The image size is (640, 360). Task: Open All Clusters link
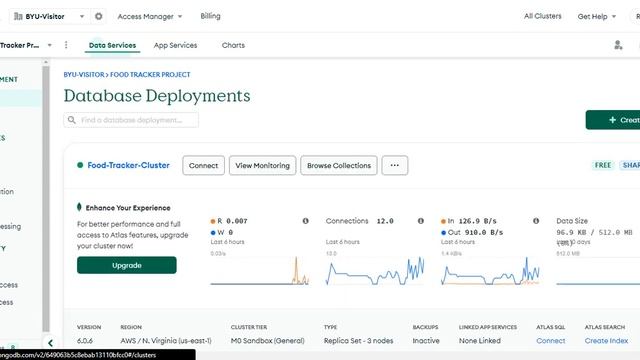coord(542,16)
